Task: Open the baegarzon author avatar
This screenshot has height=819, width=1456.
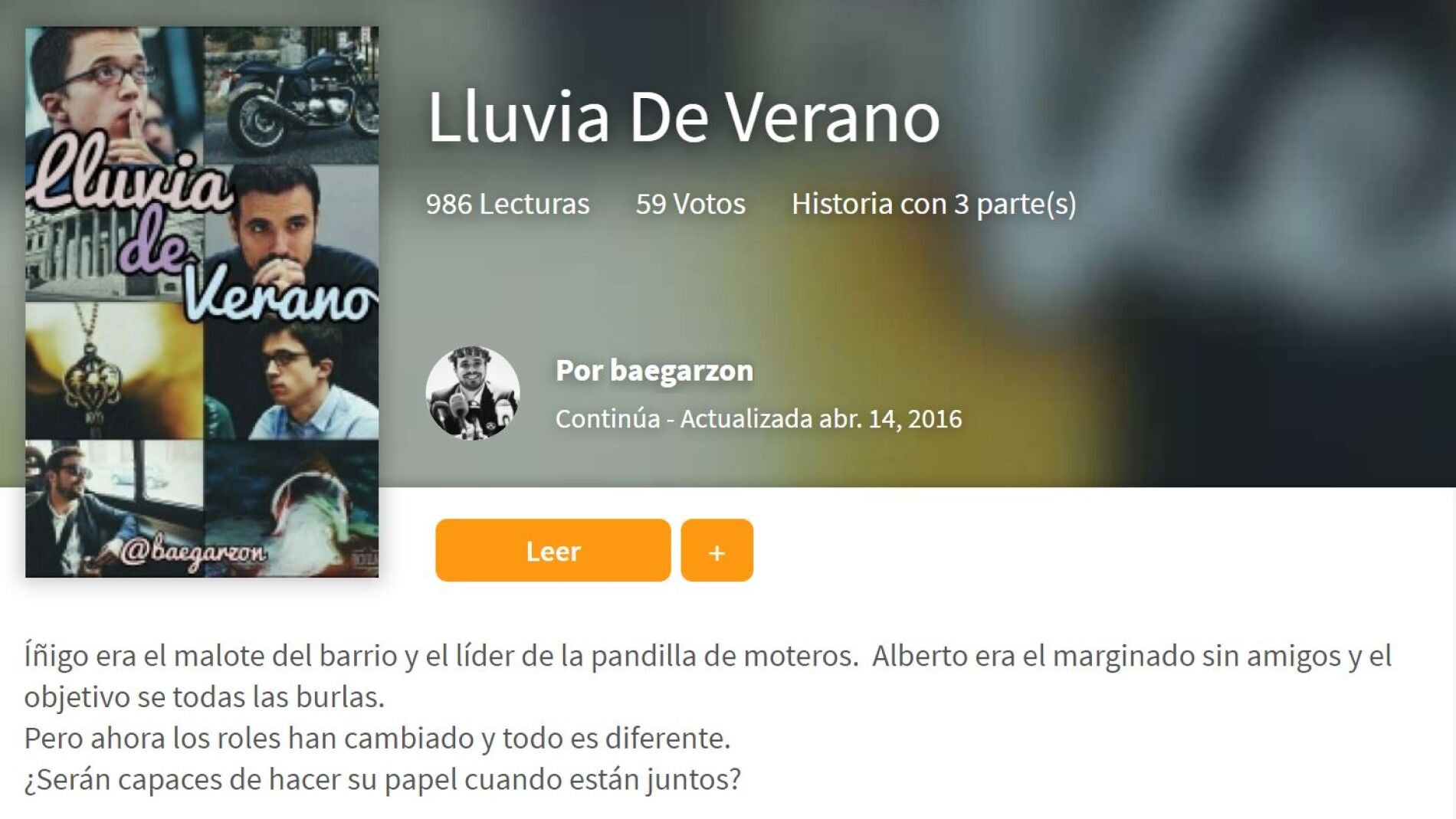Action: [x=473, y=393]
